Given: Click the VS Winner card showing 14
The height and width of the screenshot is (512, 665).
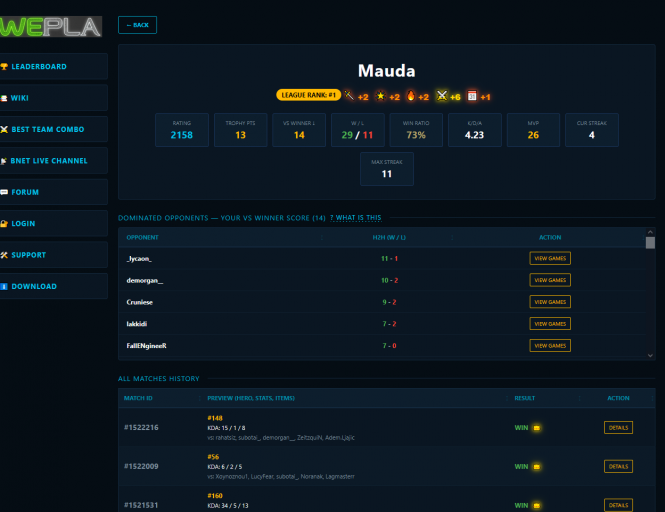Looking at the screenshot, I should 299,130.
